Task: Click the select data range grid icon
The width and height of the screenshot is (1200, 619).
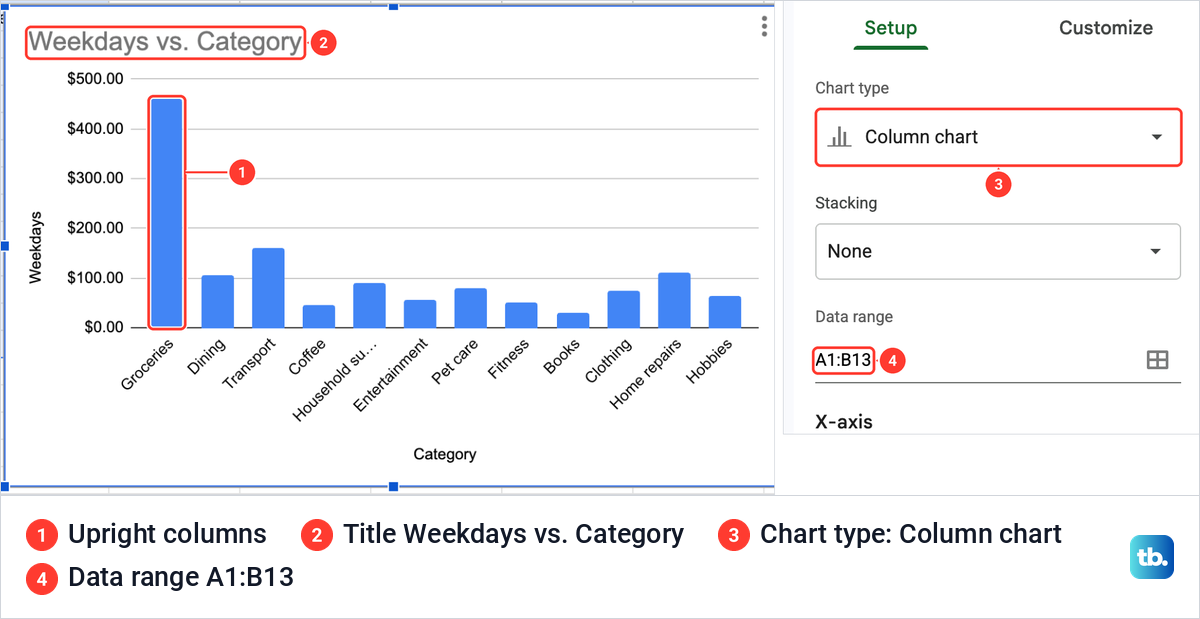Action: coord(1157,360)
